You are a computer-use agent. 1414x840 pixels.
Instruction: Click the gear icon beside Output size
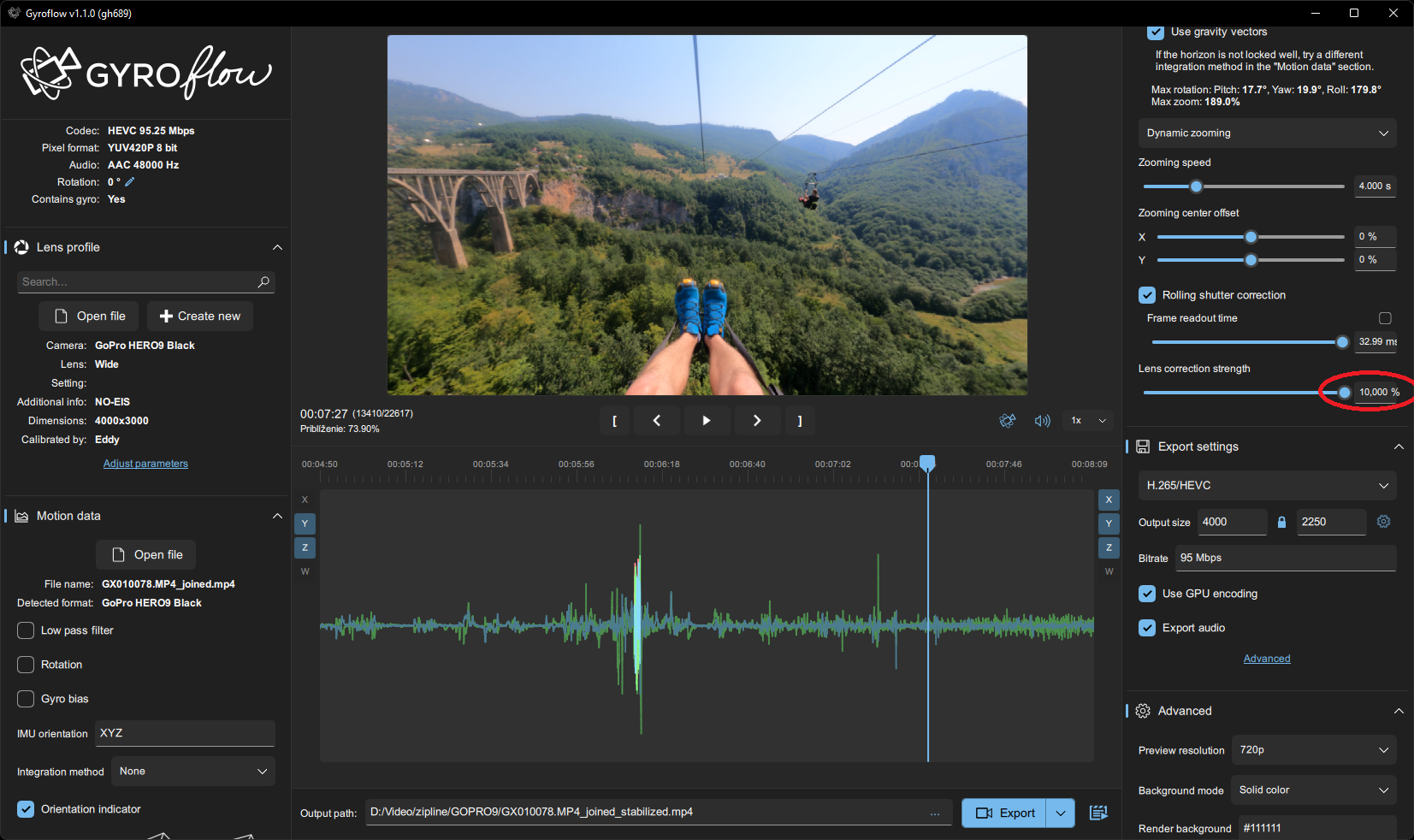click(x=1384, y=521)
